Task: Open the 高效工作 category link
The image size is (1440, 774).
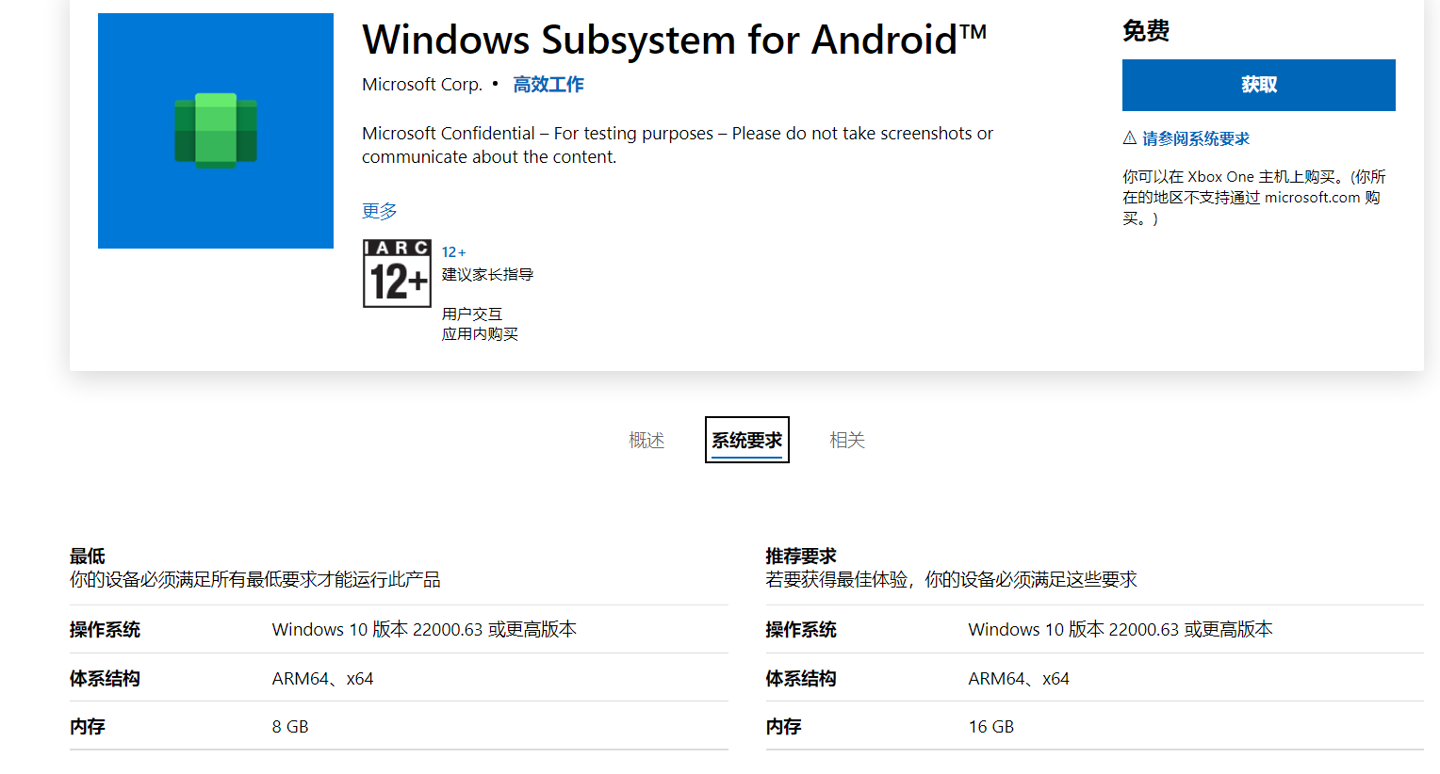Action: point(548,85)
